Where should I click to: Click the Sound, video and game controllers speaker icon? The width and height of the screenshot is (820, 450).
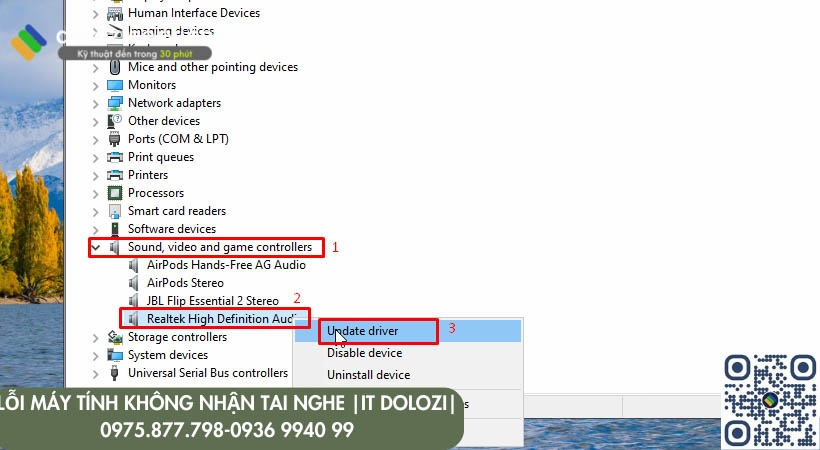point(115,247)
